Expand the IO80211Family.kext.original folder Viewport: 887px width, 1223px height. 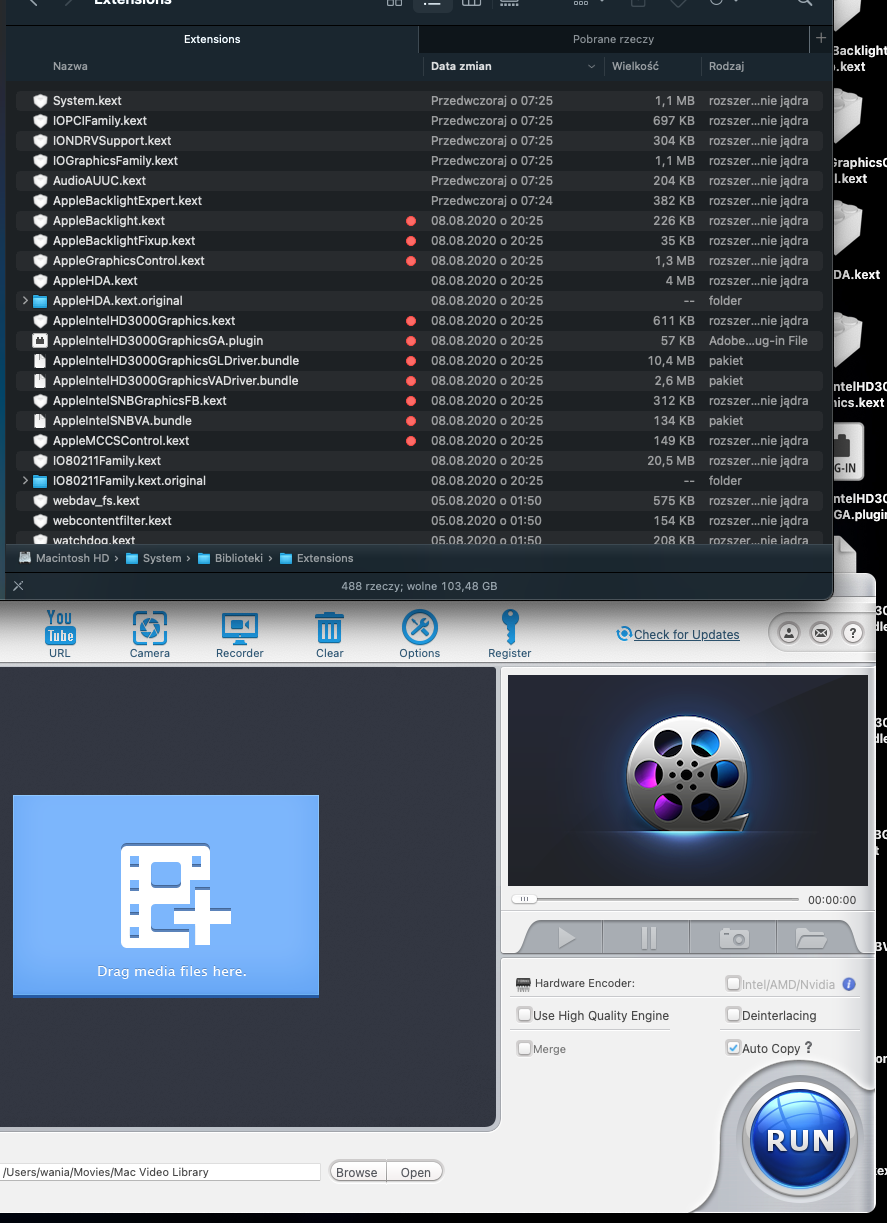pos(25,481)
